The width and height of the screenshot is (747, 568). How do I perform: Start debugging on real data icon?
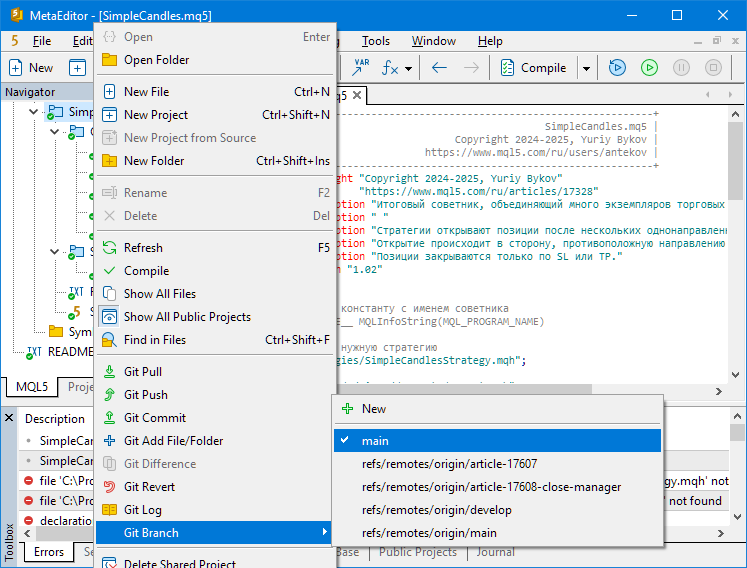(x=617, y=68)
